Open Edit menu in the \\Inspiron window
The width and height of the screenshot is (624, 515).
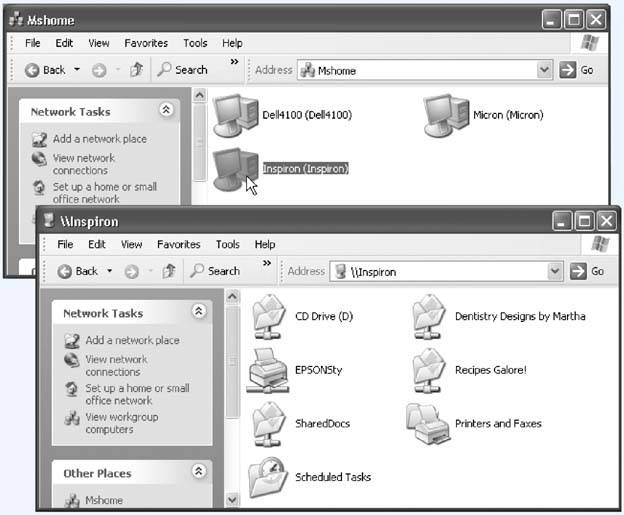tap(97, 244)
